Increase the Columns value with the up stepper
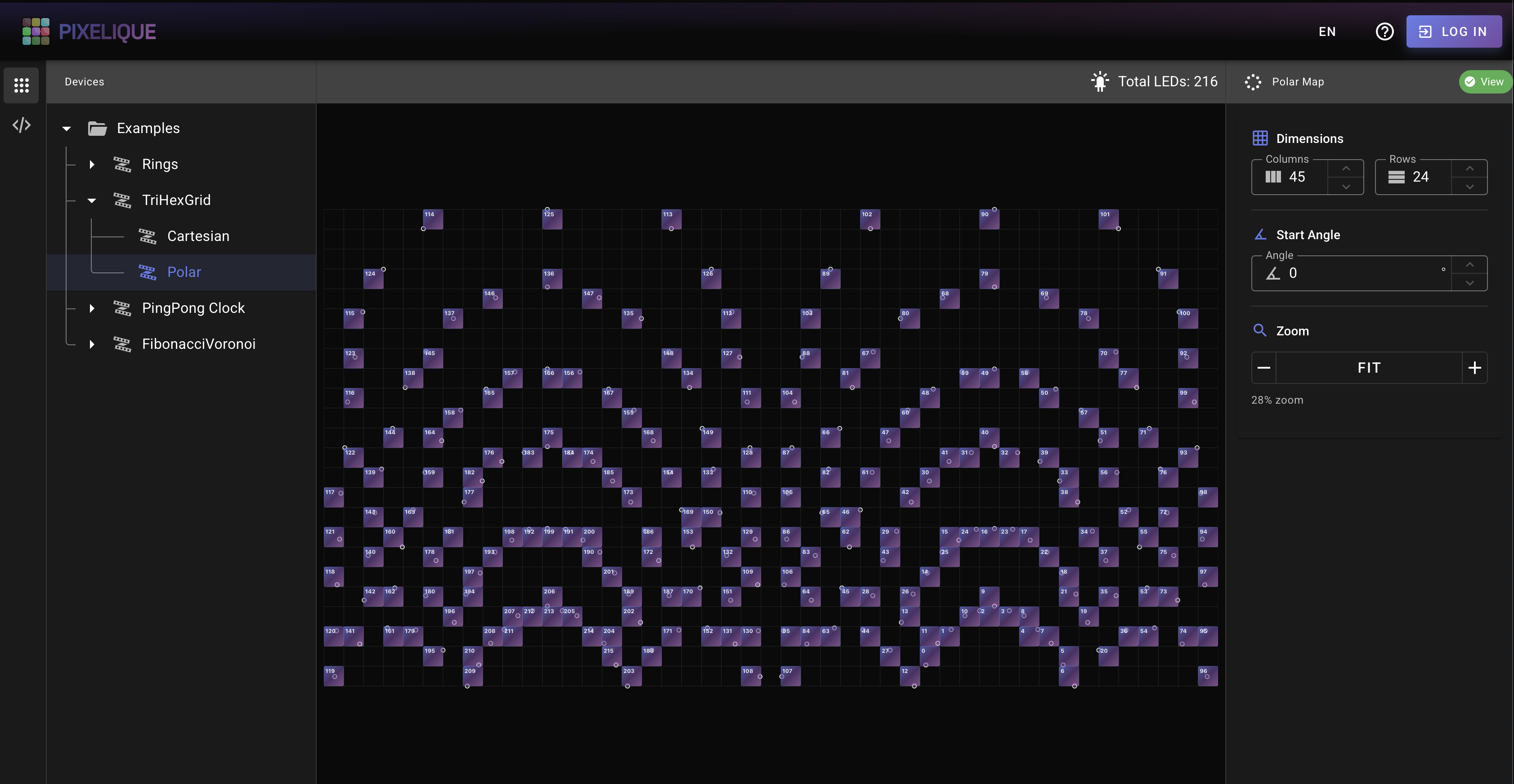The image size is (1514, 784). 1347,169
